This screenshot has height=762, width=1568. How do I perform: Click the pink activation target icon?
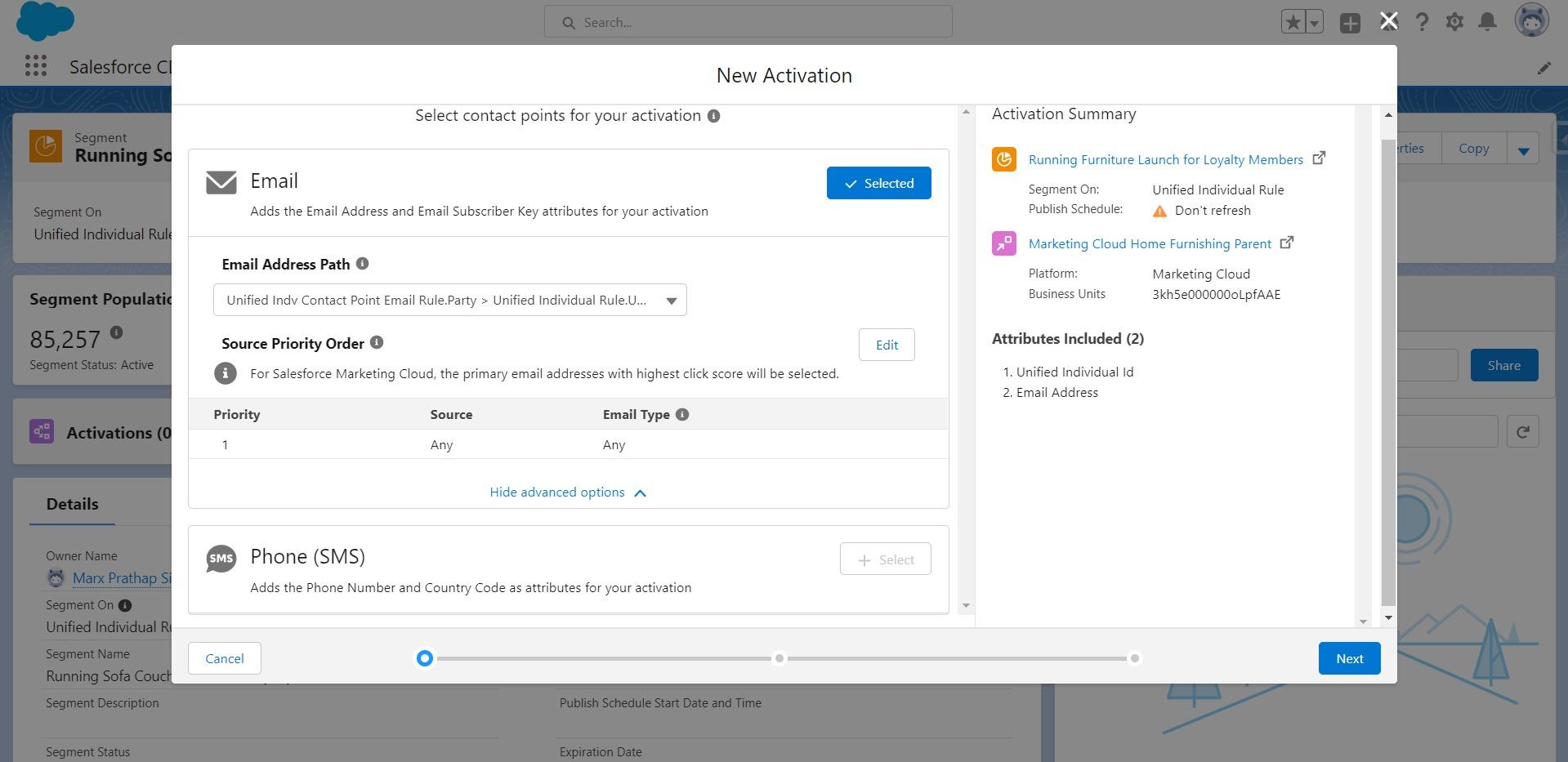(1004, 243)
